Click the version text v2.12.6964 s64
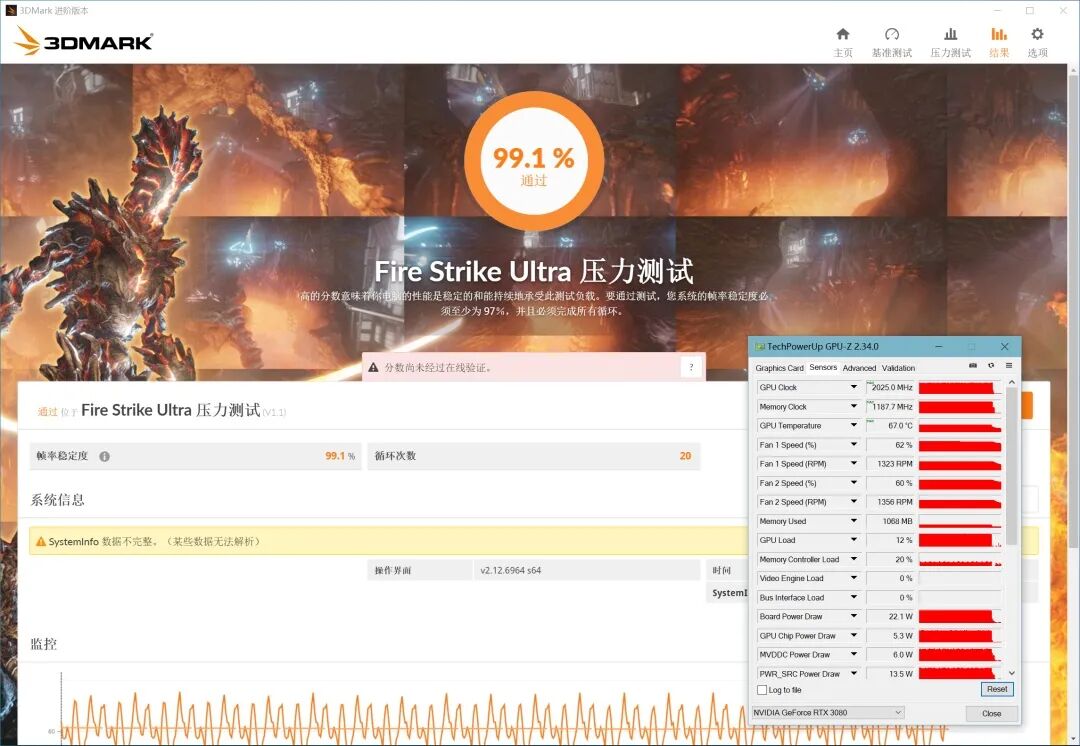The width and height of the screenshot is (1080, 746). coord(510,570)
